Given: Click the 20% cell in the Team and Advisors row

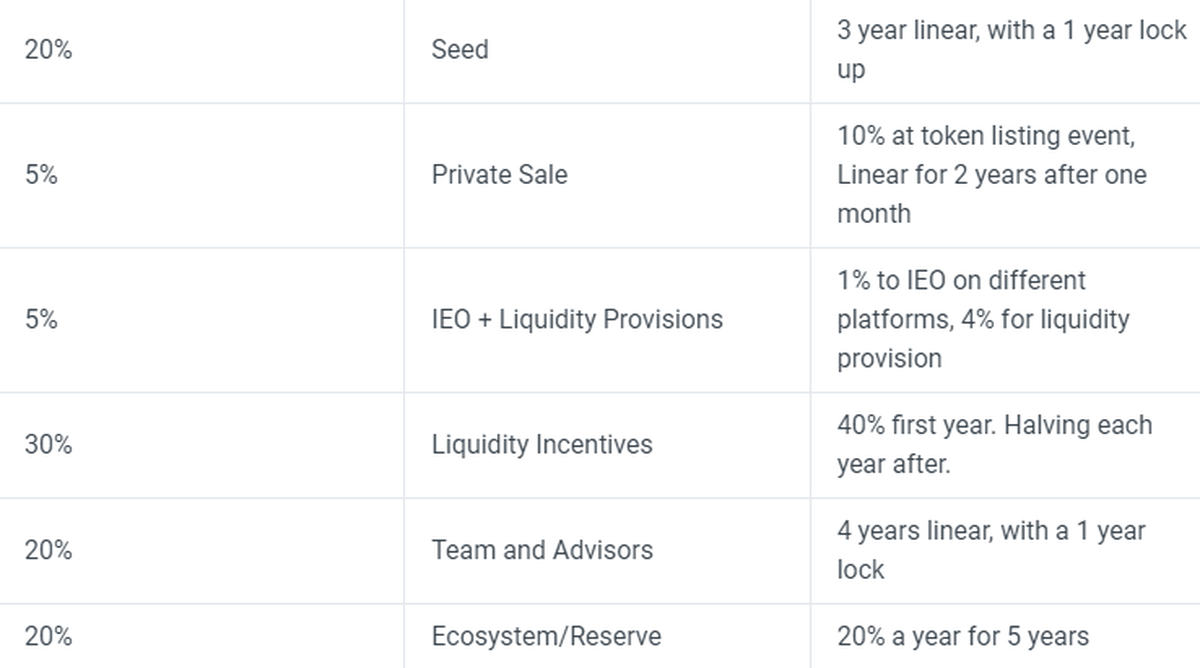Looking at the screenshot, I should (48, 550).
